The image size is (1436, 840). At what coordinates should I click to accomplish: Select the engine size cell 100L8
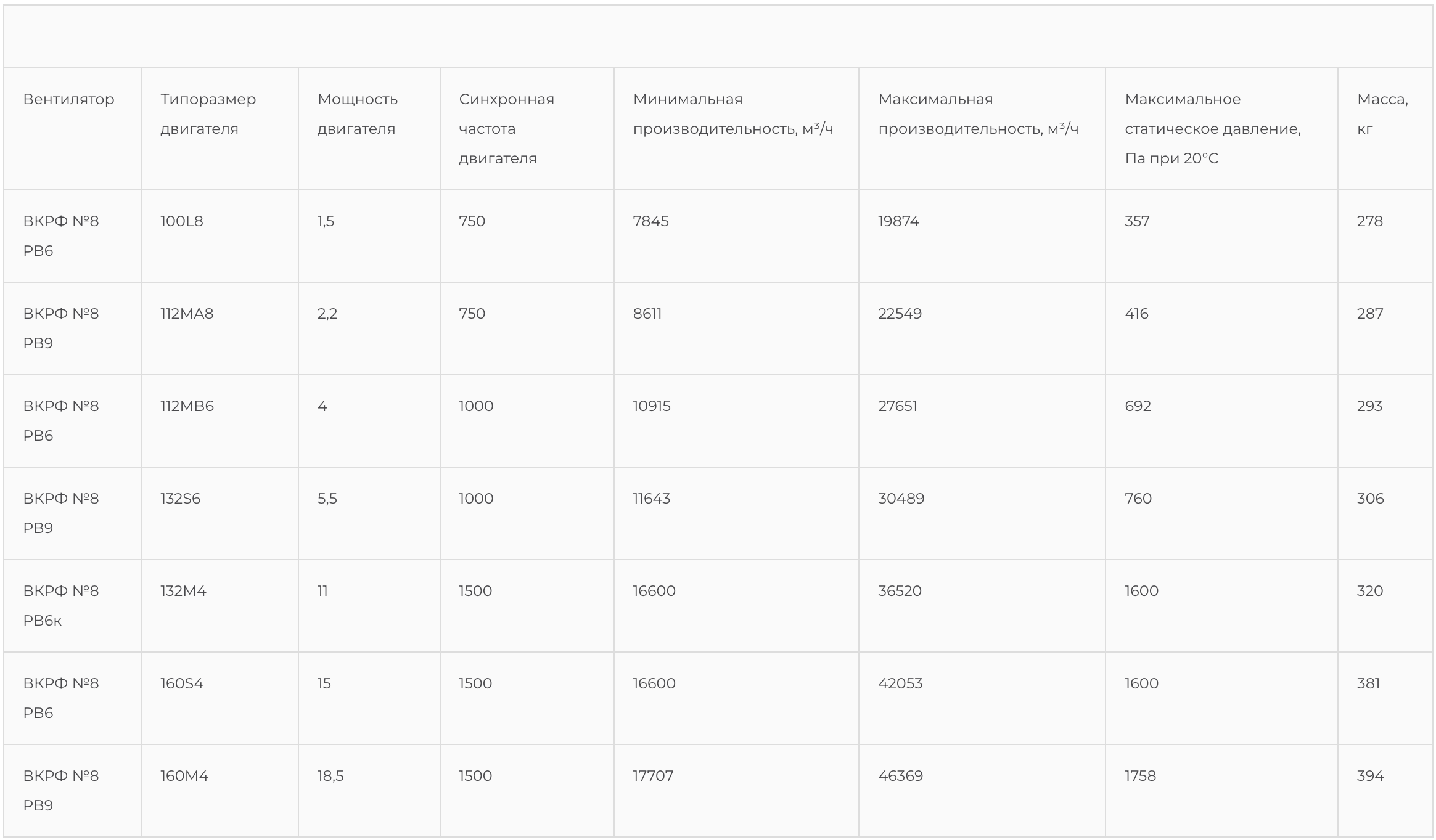coord(182,221)
